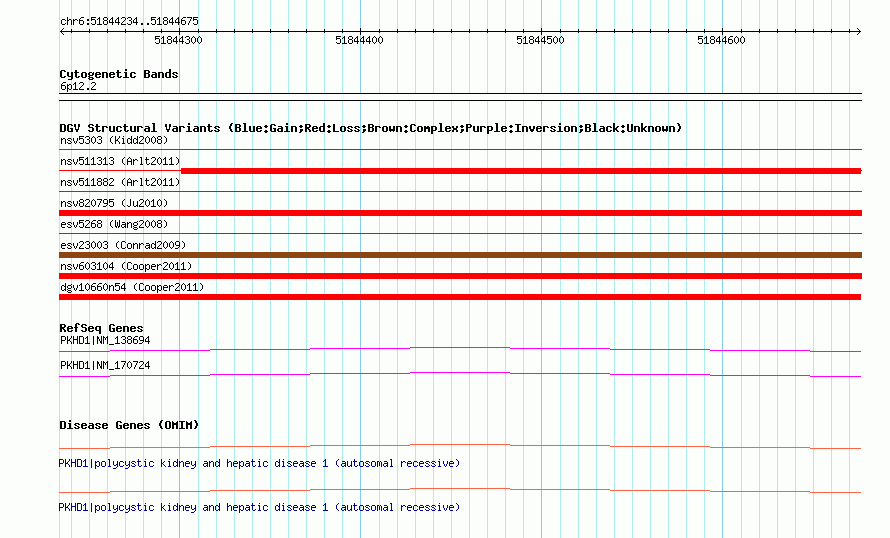The image size is (890, 538).
Task: Click the magenta intron line of NM_138694
Action: pos(460,347)
